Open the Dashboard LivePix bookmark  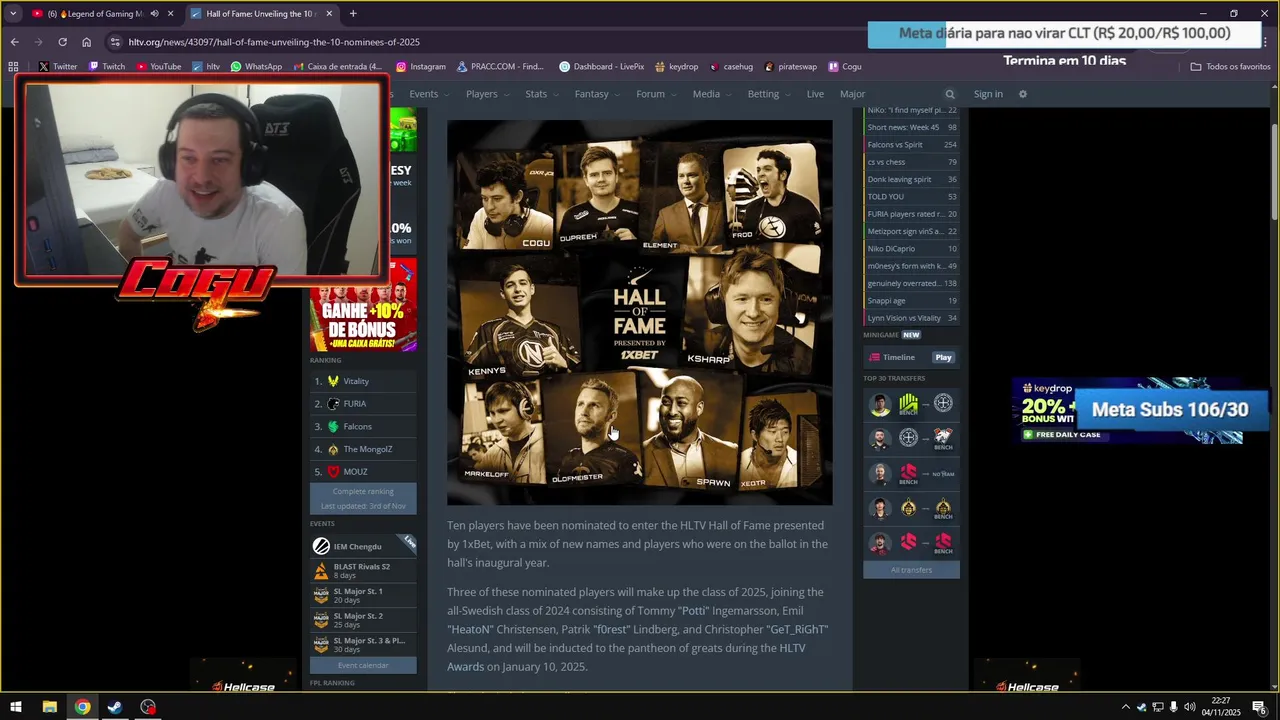[x=602, y=67]
